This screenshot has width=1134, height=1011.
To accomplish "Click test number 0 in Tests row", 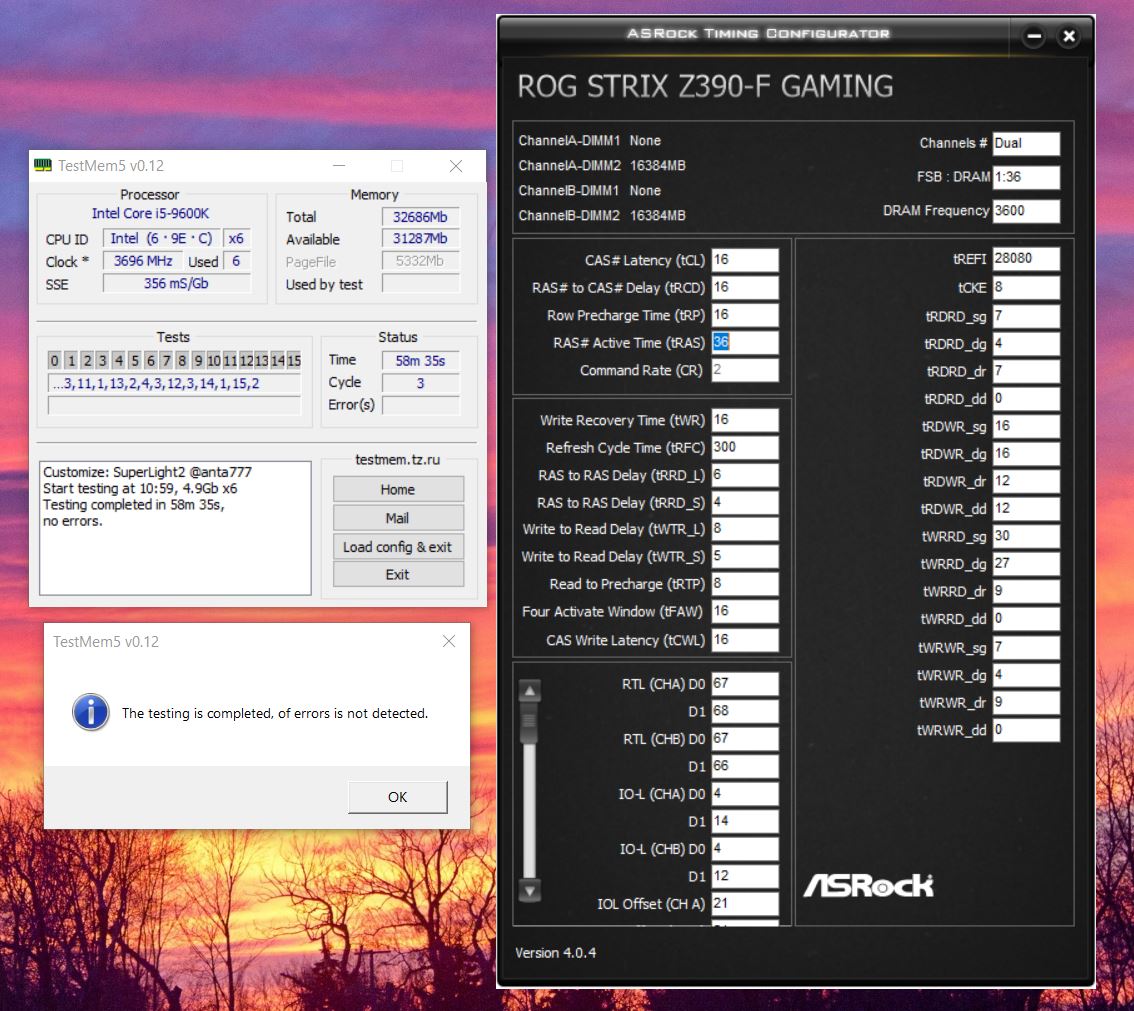I will pyautogui.click(x=54, y=360).
